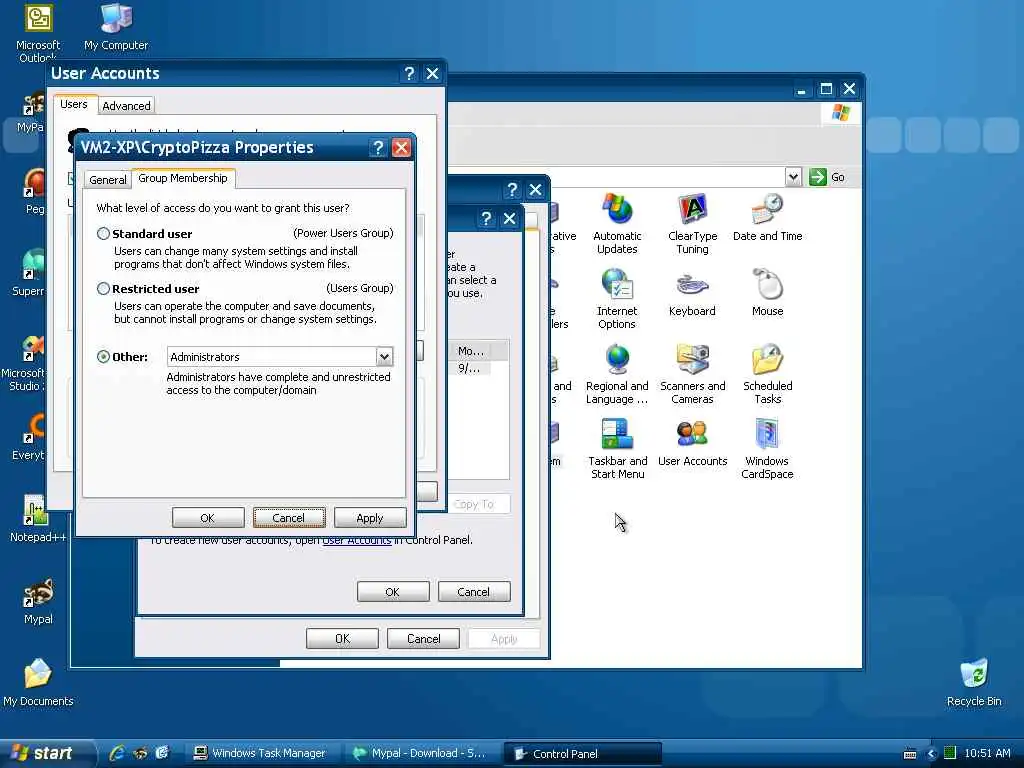
Task: Open Mypal browser desktop shortcut
Action: tap(38, 601)
